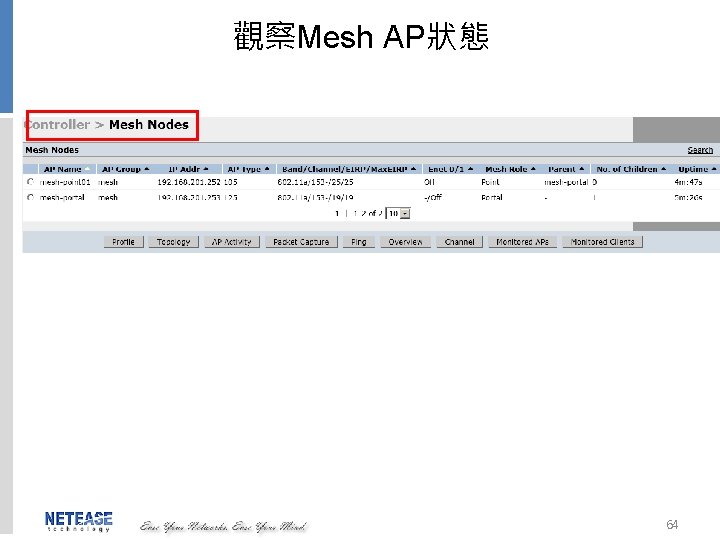Viewport: 720px width, 540px height.
Task: Sort by Parent column
Action: [x=566, y=169]
